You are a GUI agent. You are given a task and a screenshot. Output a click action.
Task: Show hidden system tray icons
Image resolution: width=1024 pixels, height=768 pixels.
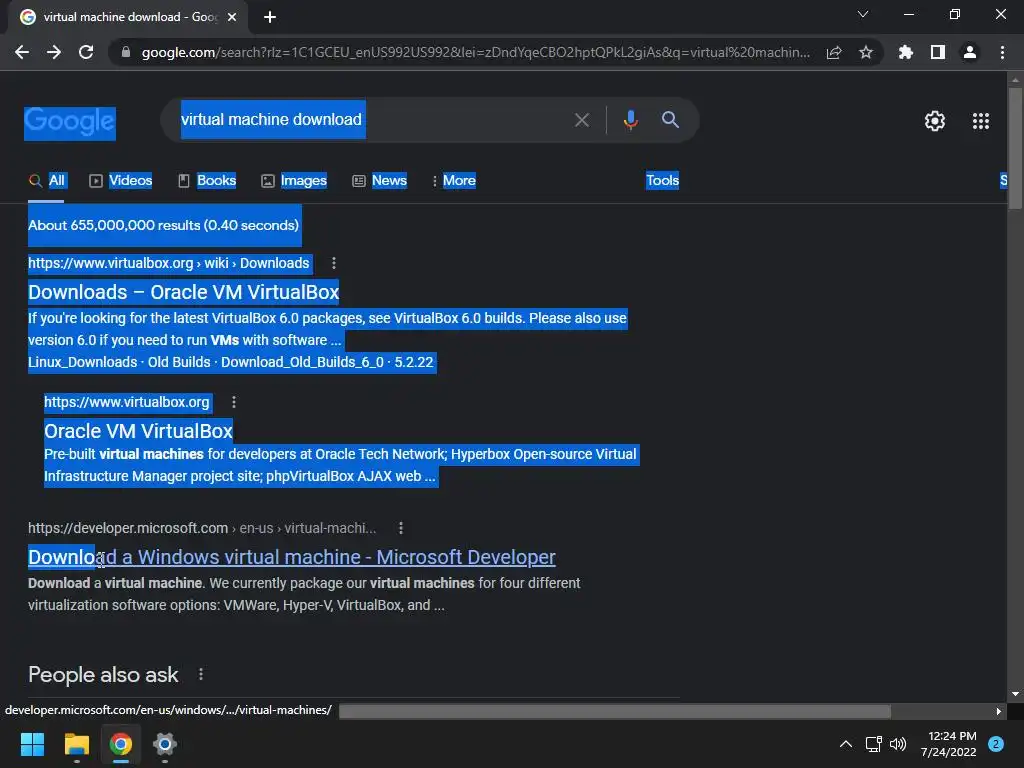click(x=846, y=744)
